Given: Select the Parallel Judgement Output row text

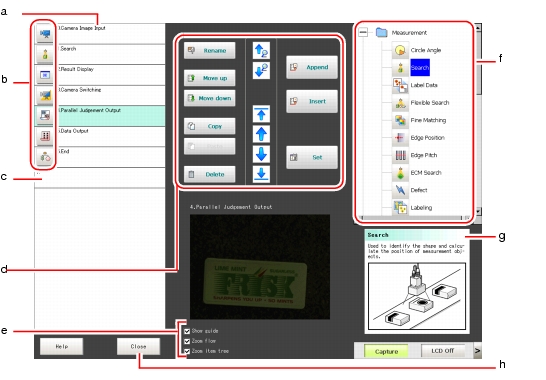Looking at the screenshot, I should coord(89,110).
